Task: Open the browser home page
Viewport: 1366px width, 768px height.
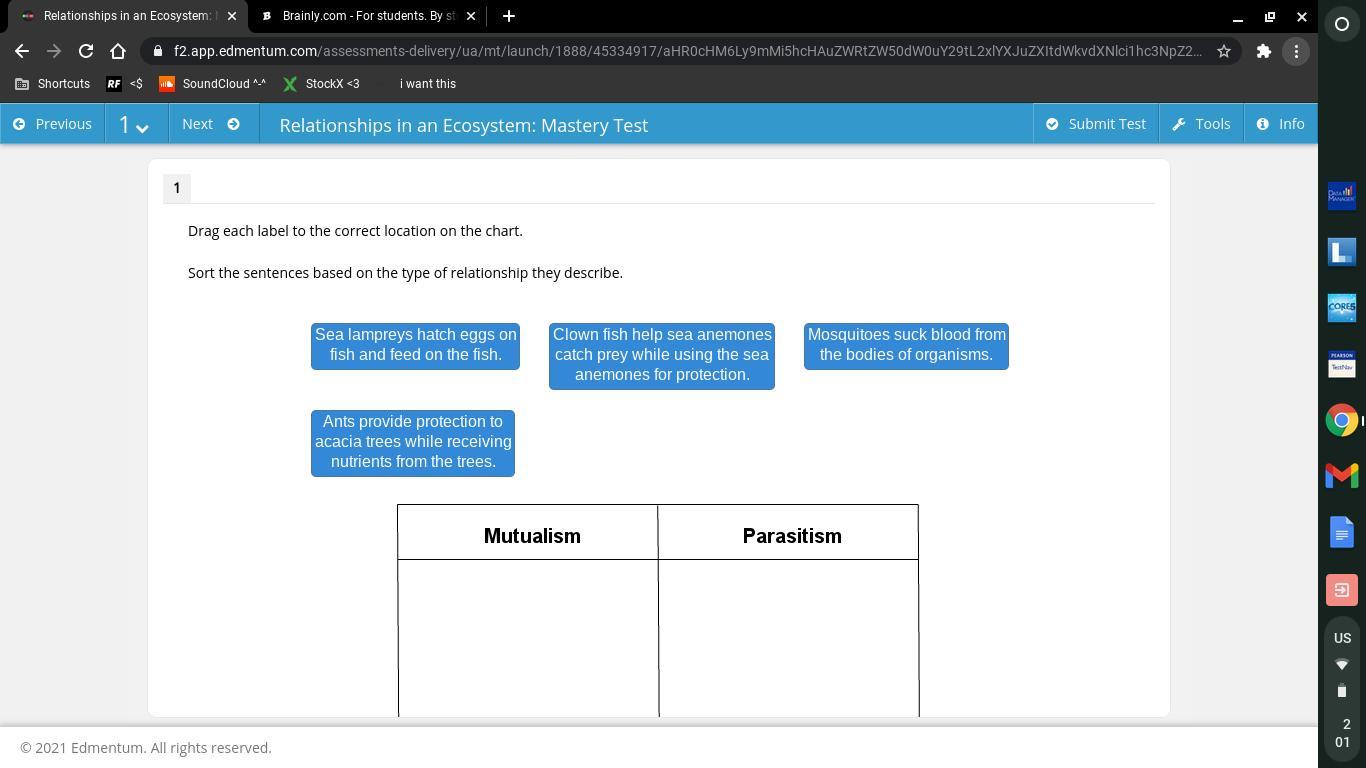Action: click(118, 51)
